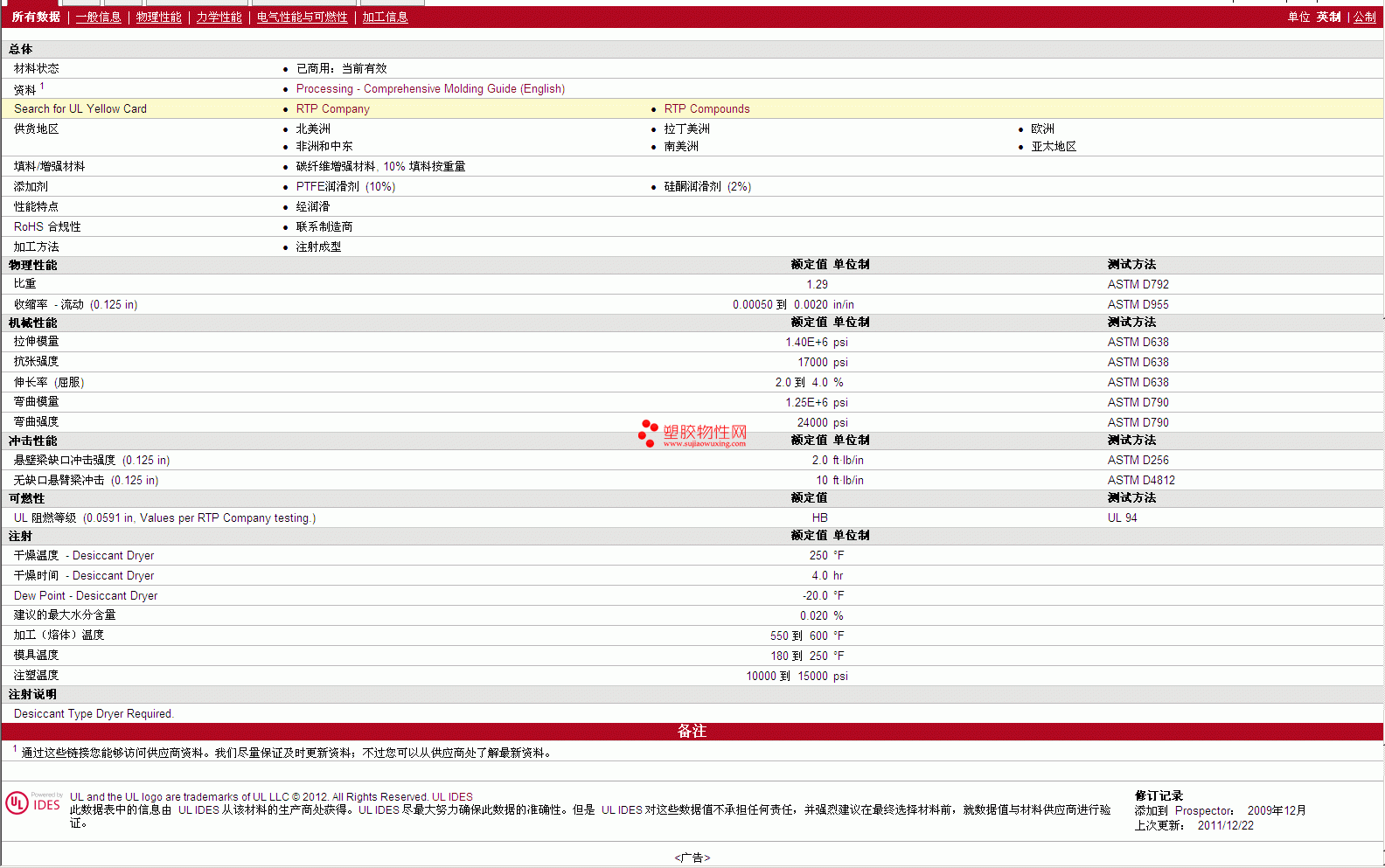Click the 南美洲 region entry
The height and width of the screenshot is (868, 1385).
tap(681, 146)
